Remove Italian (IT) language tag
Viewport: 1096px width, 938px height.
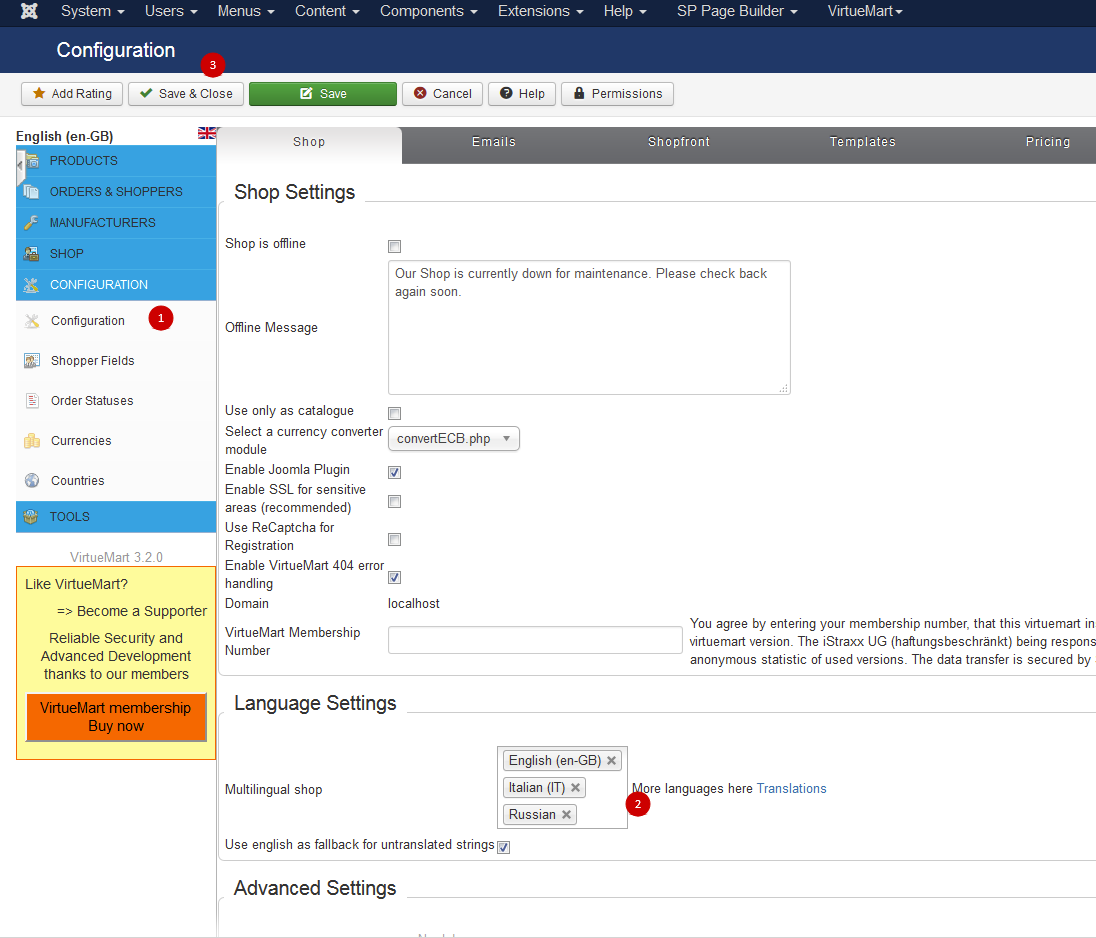tap(575, 788)
